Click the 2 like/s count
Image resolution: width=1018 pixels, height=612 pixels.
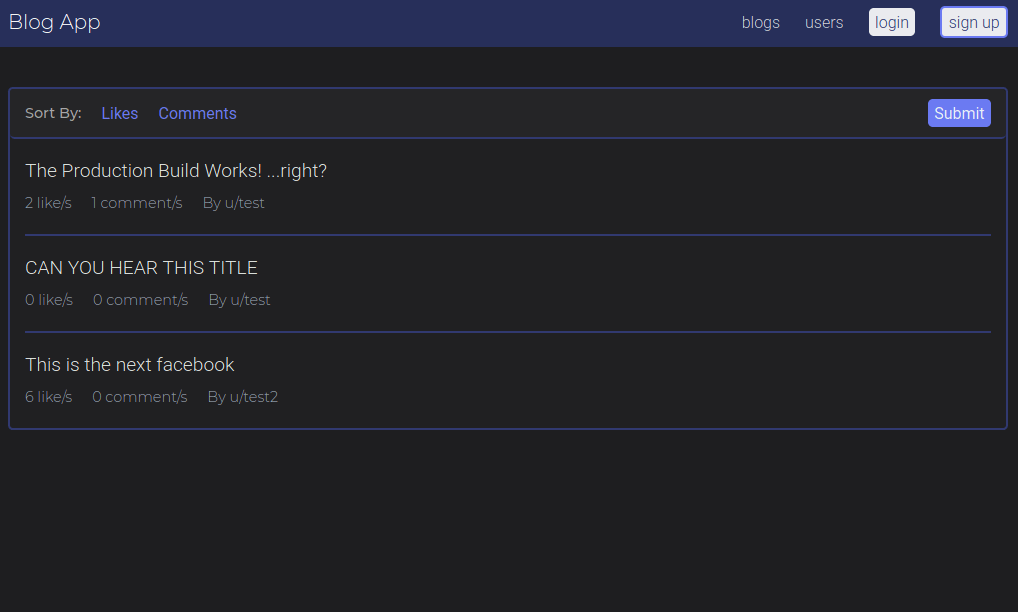pos(48,203)
